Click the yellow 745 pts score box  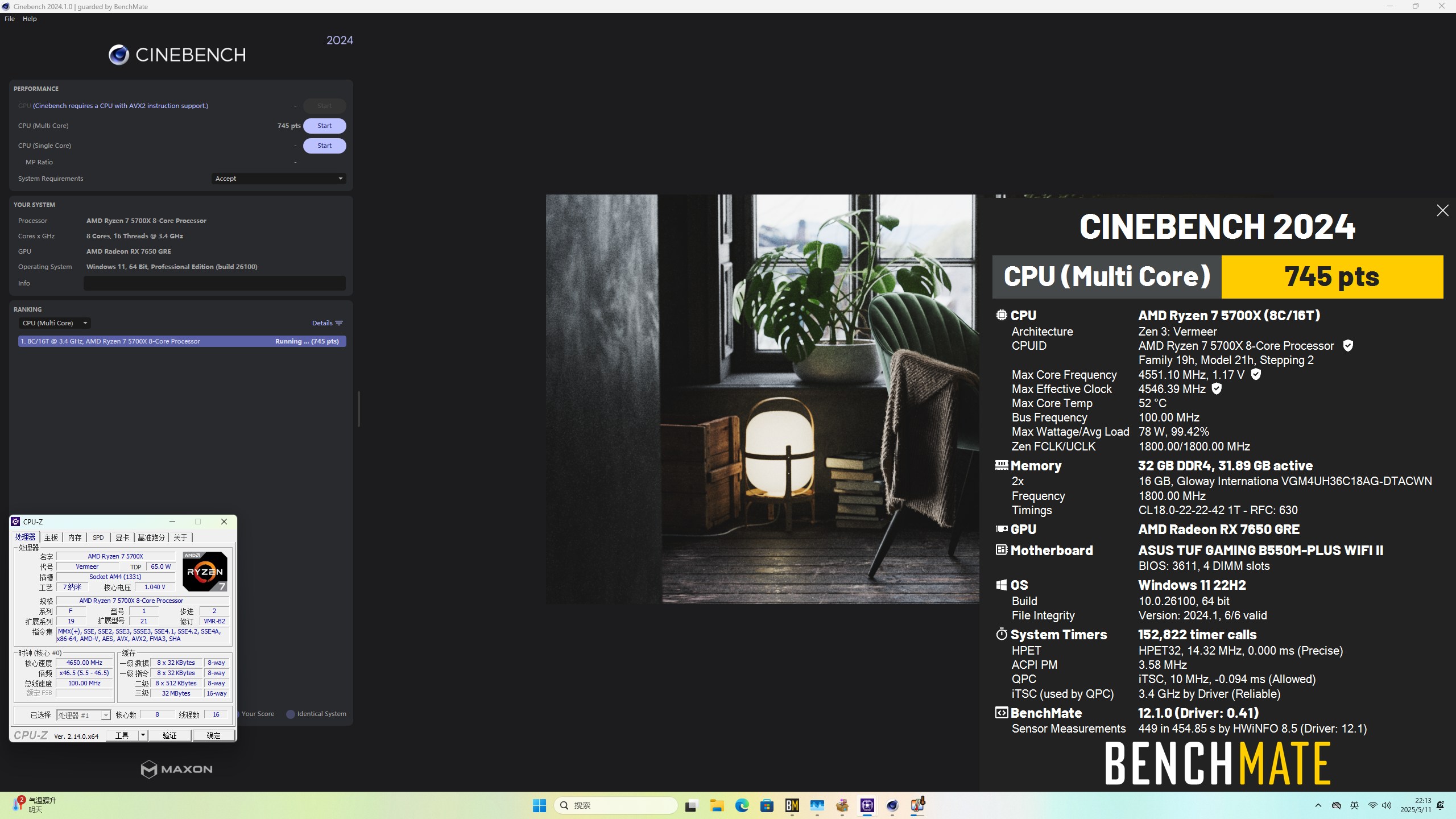point(1332,277)
